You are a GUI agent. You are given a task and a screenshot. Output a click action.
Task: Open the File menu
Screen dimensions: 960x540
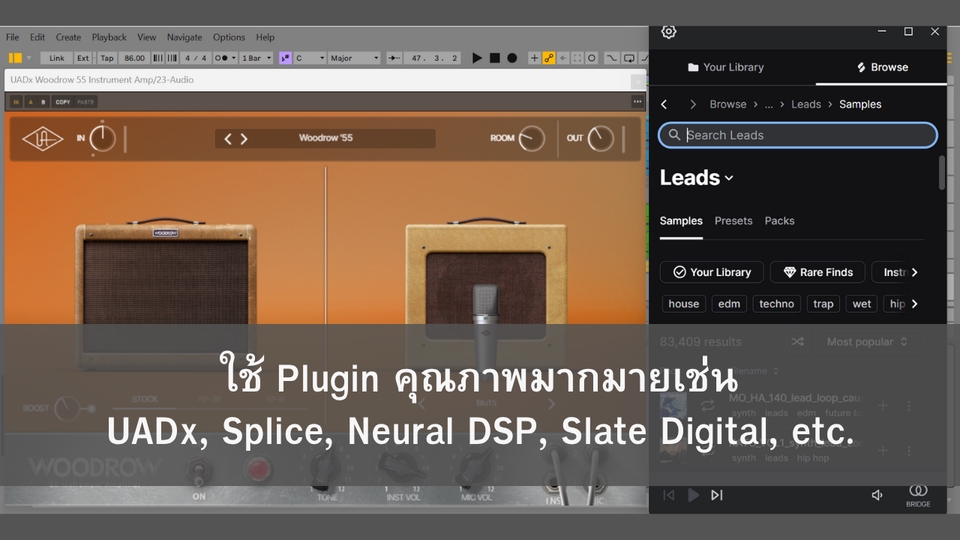[x=12, y=37]
